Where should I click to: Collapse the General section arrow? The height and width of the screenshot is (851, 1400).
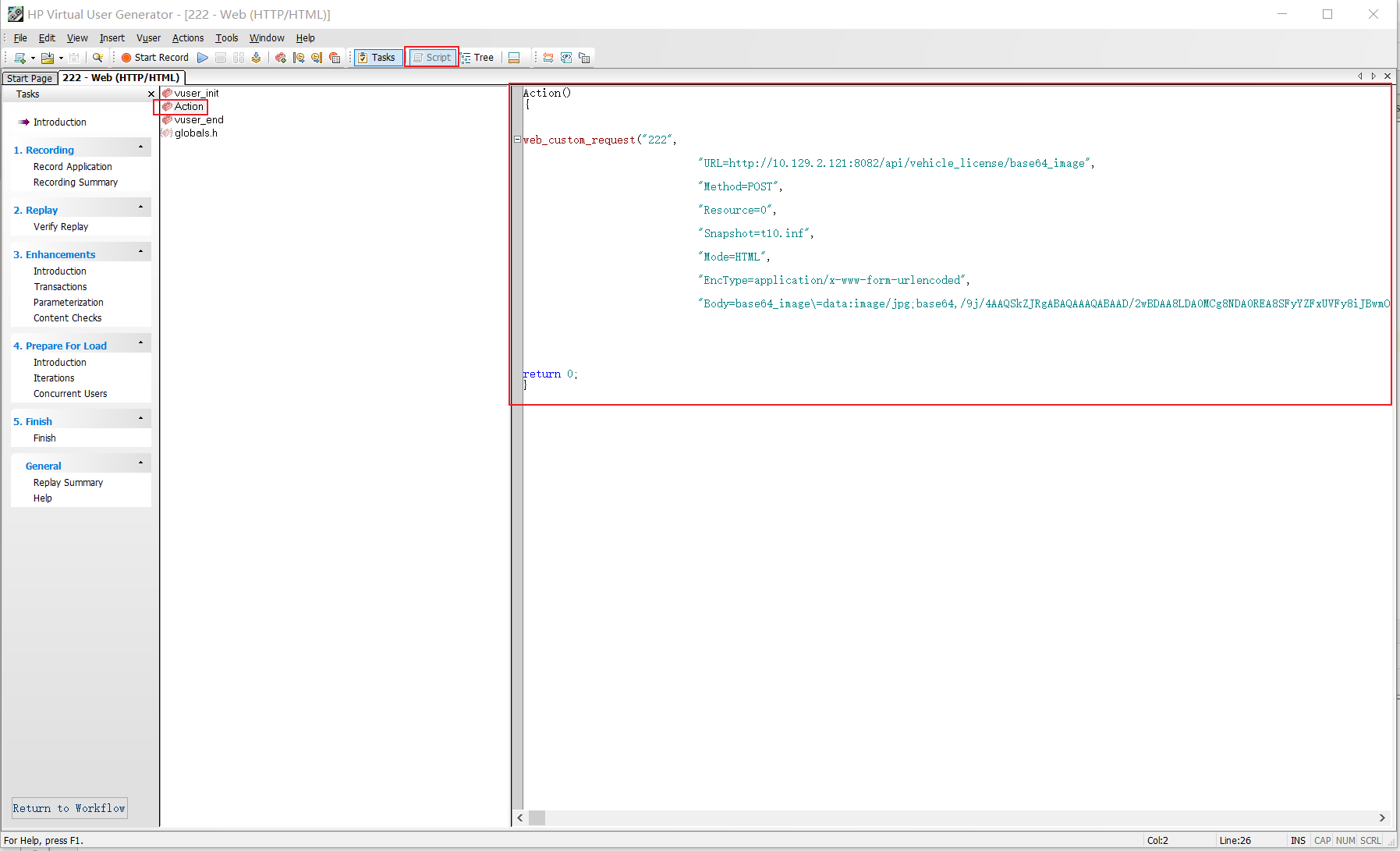pyautogui.click(x=140, y=463)
